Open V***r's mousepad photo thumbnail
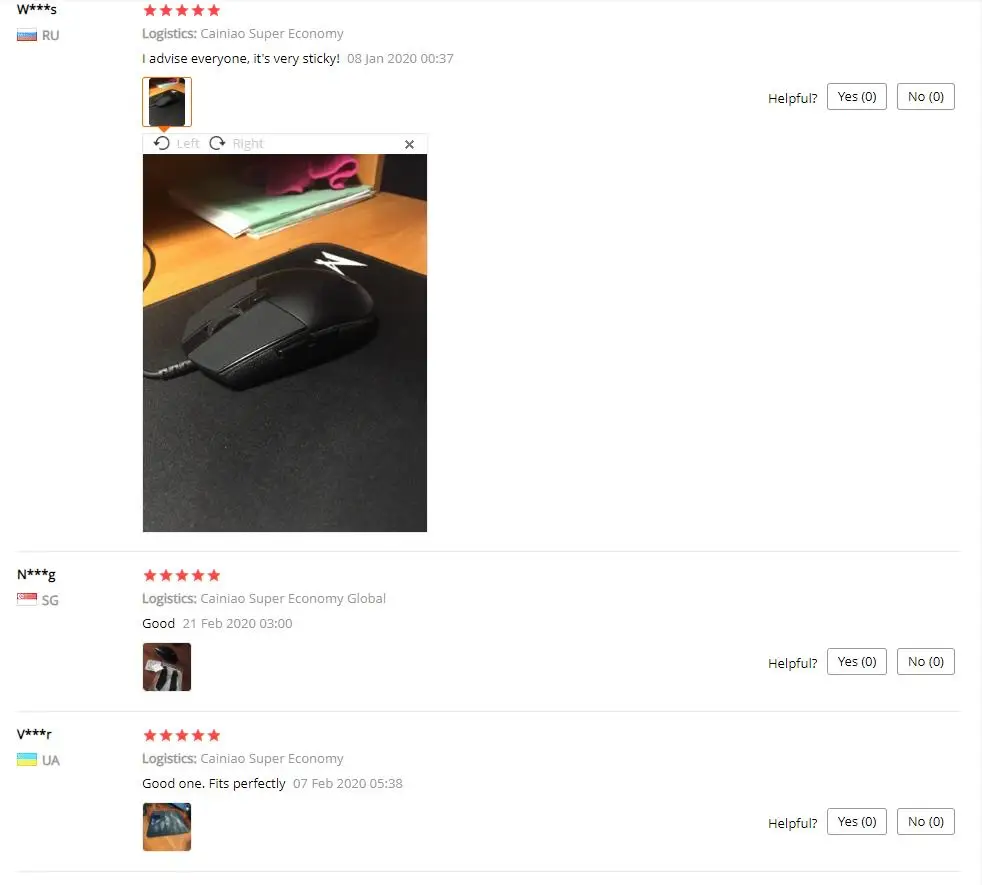The width and height of the screenshot is (982, 885). 167,827
